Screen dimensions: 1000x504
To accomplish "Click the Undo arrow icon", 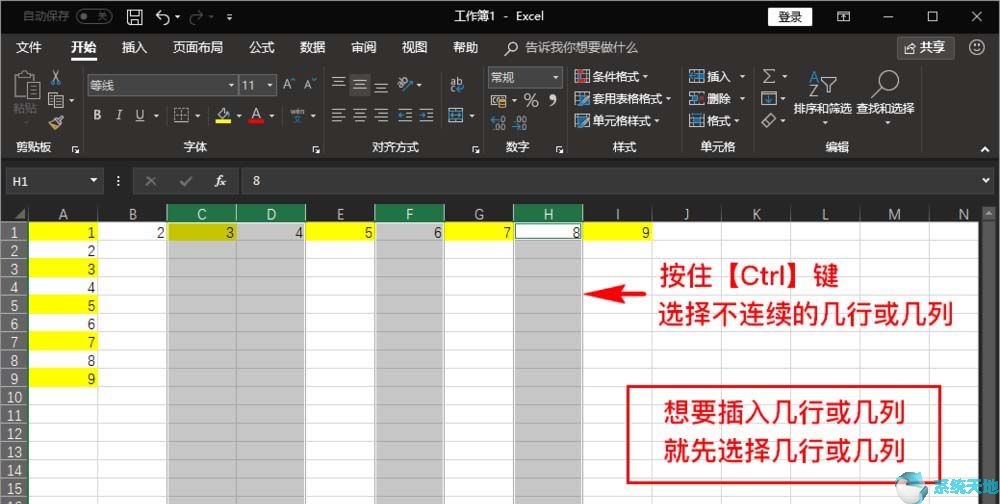I will tap(163, 17).
